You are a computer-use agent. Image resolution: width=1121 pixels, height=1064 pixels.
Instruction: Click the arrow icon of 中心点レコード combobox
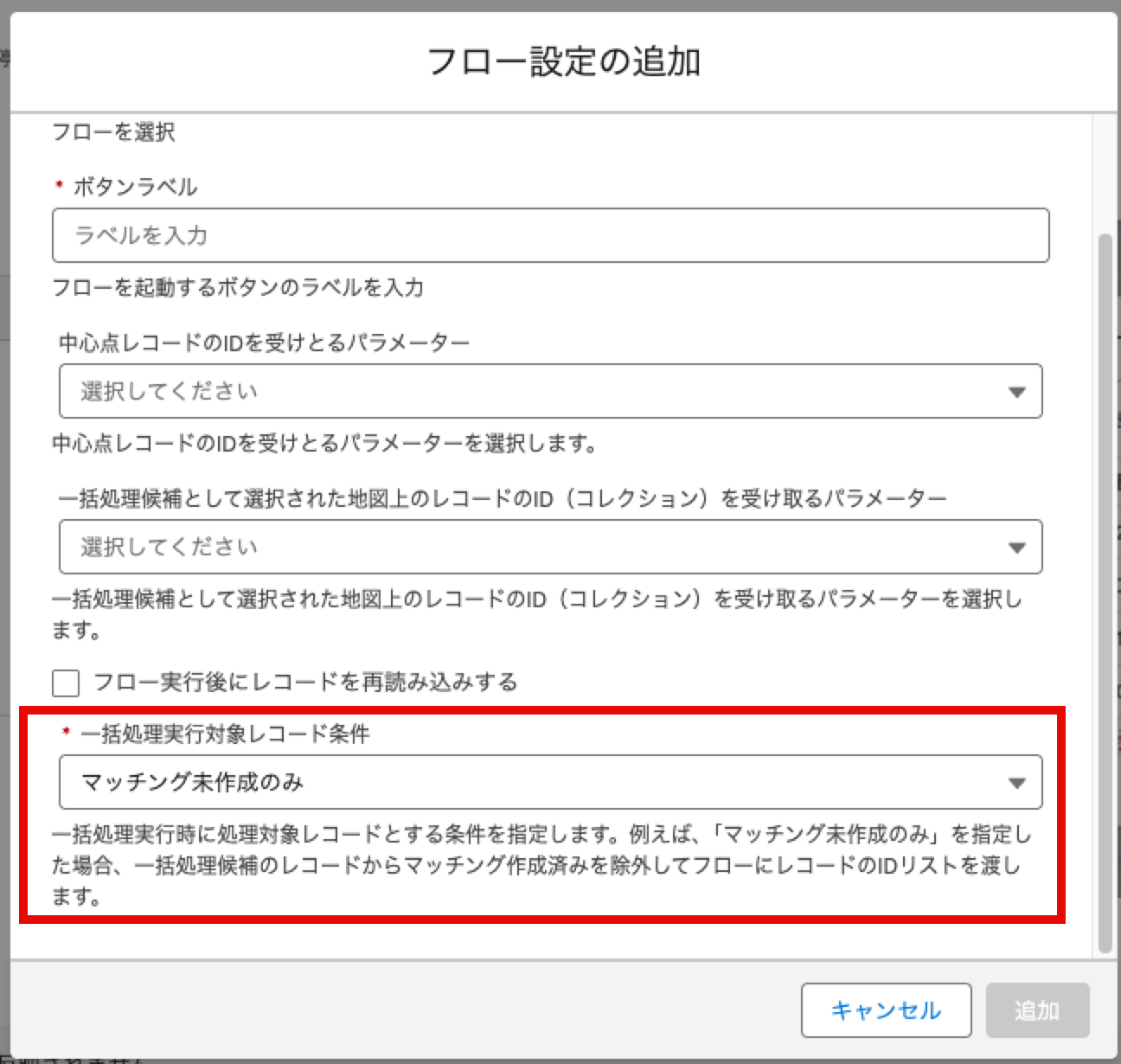click(x=1016, y=393)
